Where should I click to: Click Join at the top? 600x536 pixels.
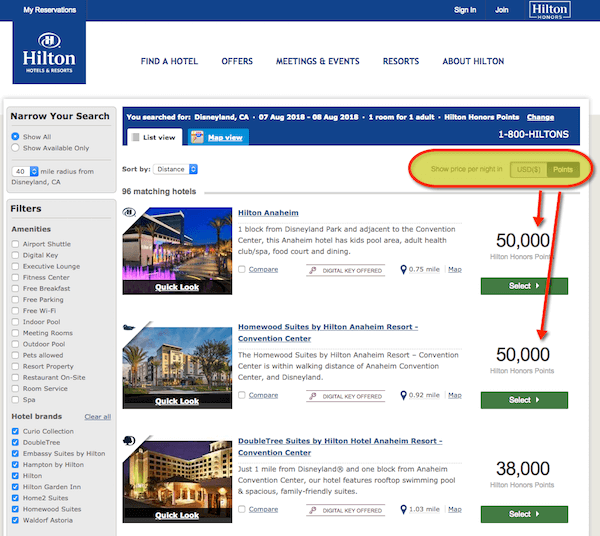click(502, 10)
